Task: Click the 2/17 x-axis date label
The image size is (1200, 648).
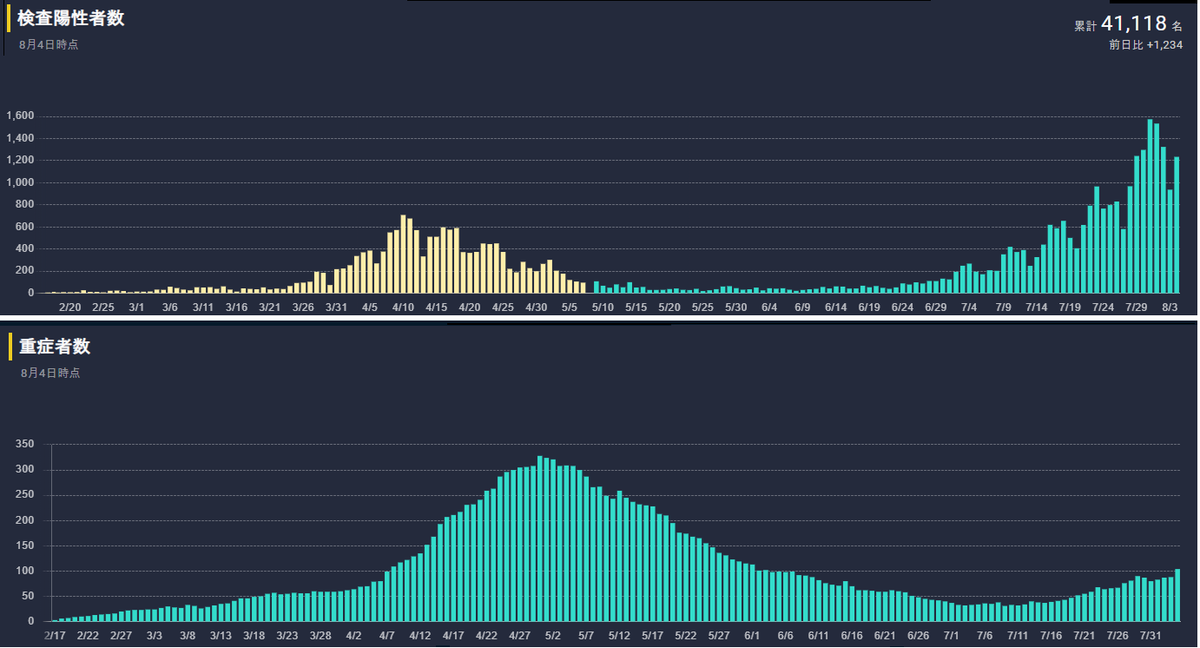Action: click(55, 635)
